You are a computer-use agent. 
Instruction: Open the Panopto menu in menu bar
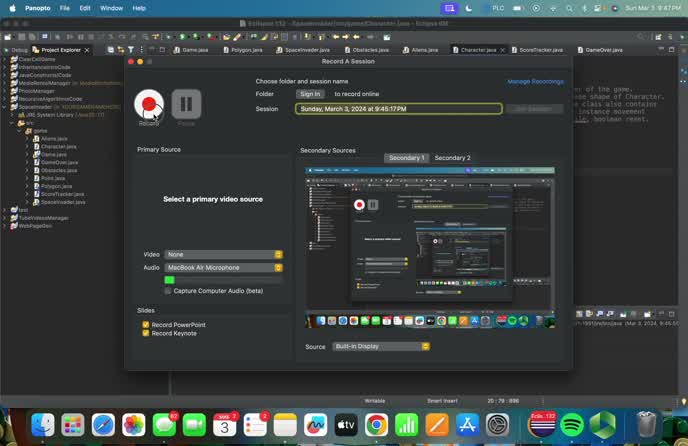(x=38, y=8)
